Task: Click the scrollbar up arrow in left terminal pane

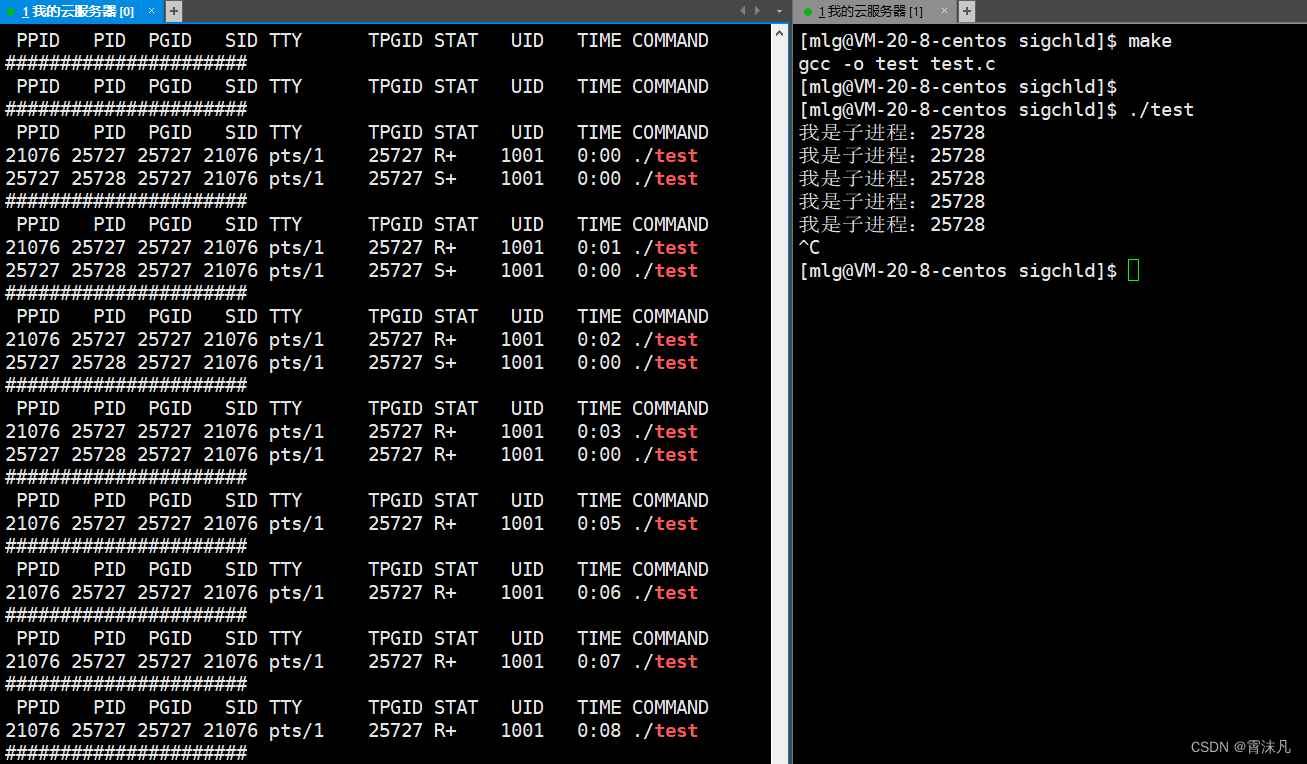Action: pyautogui.click(x=779, y=31)
